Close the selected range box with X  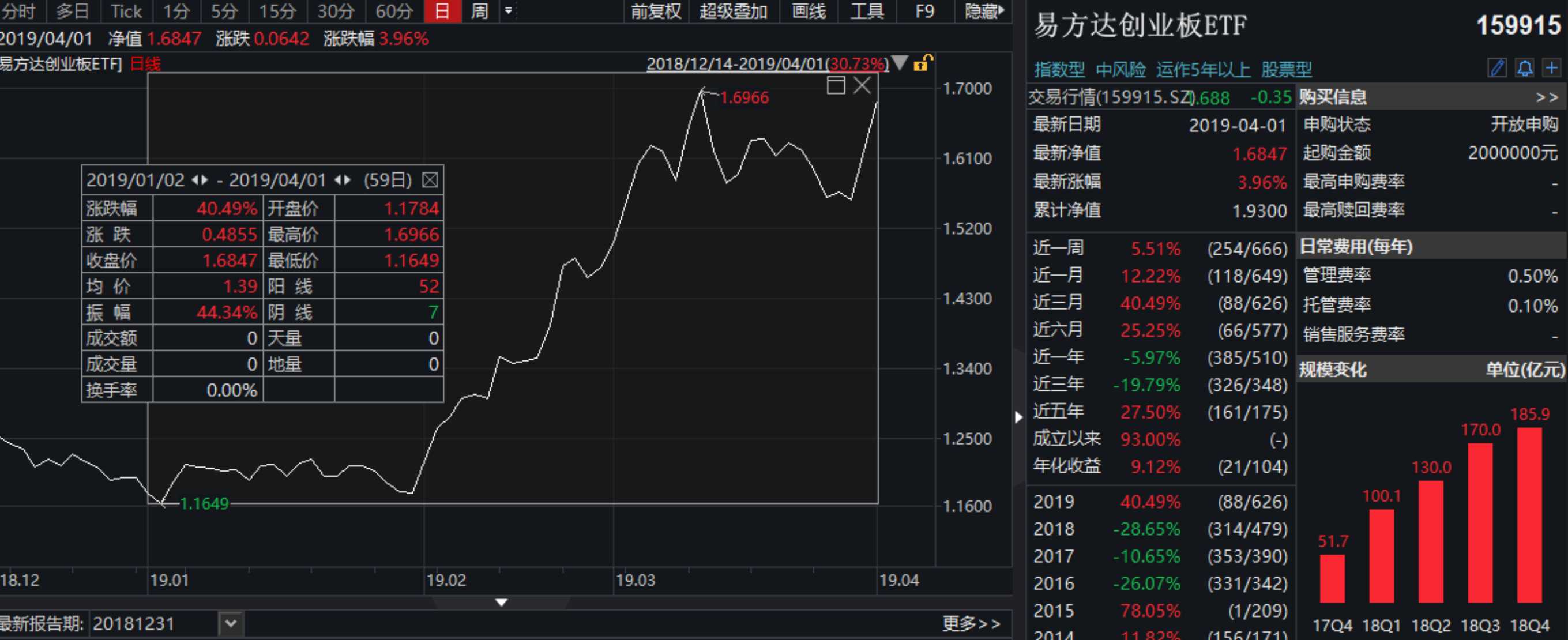(x=863, y=85)
